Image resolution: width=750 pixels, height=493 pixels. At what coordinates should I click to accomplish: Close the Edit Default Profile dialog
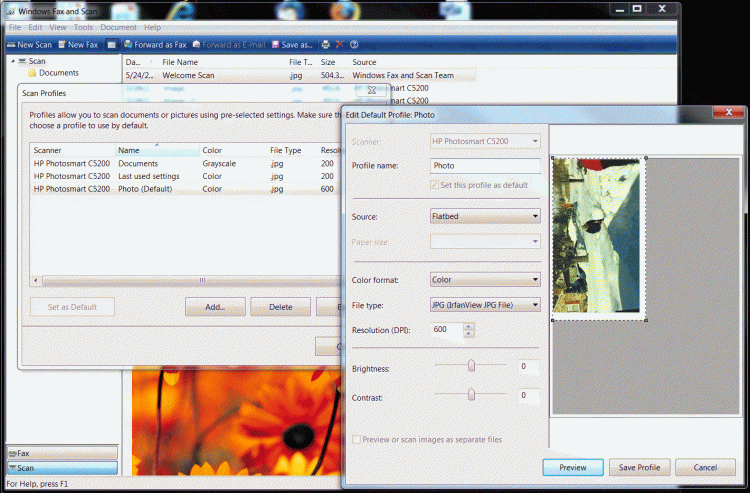728,112
